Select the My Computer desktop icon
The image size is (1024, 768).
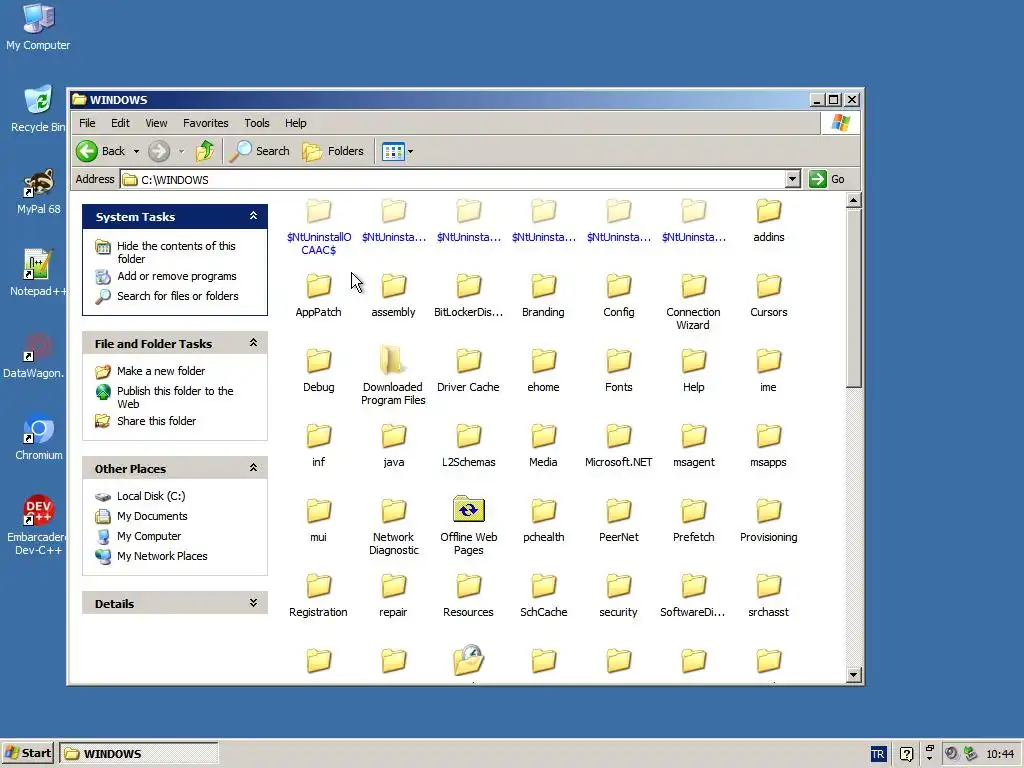click(x=38, y=27)
